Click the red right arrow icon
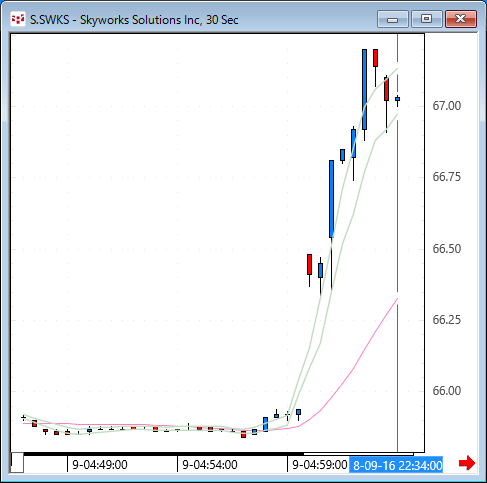Image resolution: width=487 pixels, height=483 pixels. click(x=467, y=463)
